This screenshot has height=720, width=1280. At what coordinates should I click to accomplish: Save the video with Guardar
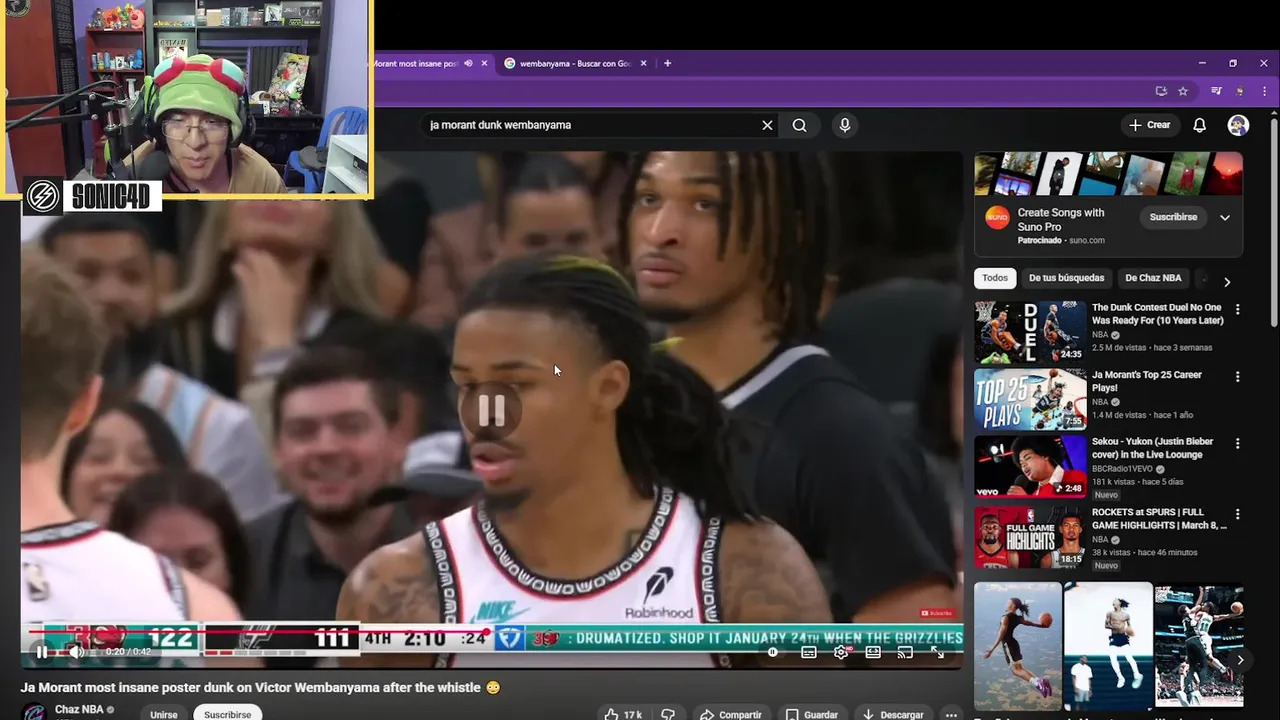[x=812, y=714]
